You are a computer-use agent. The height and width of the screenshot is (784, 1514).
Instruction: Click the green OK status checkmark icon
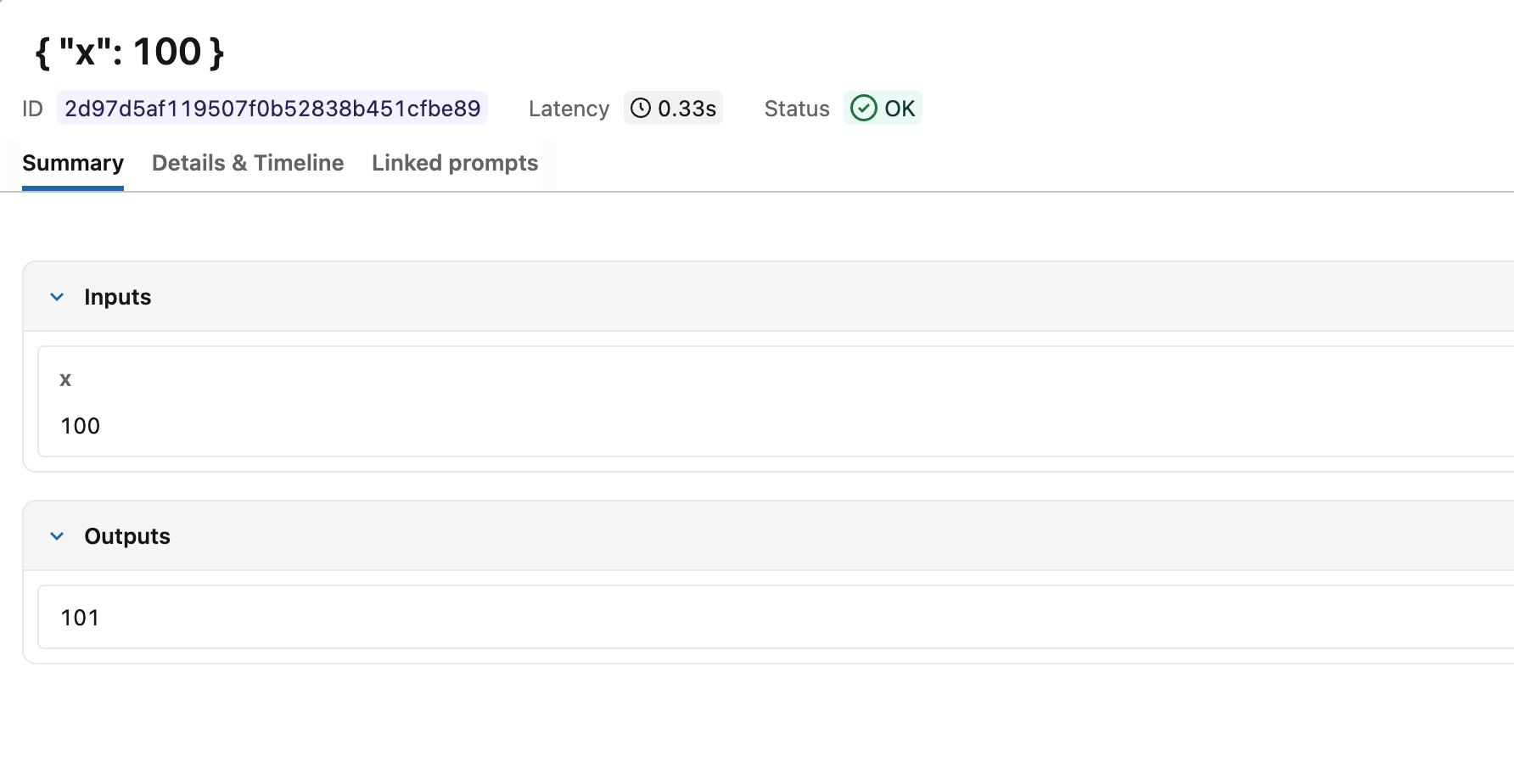[x=863, y=108]
